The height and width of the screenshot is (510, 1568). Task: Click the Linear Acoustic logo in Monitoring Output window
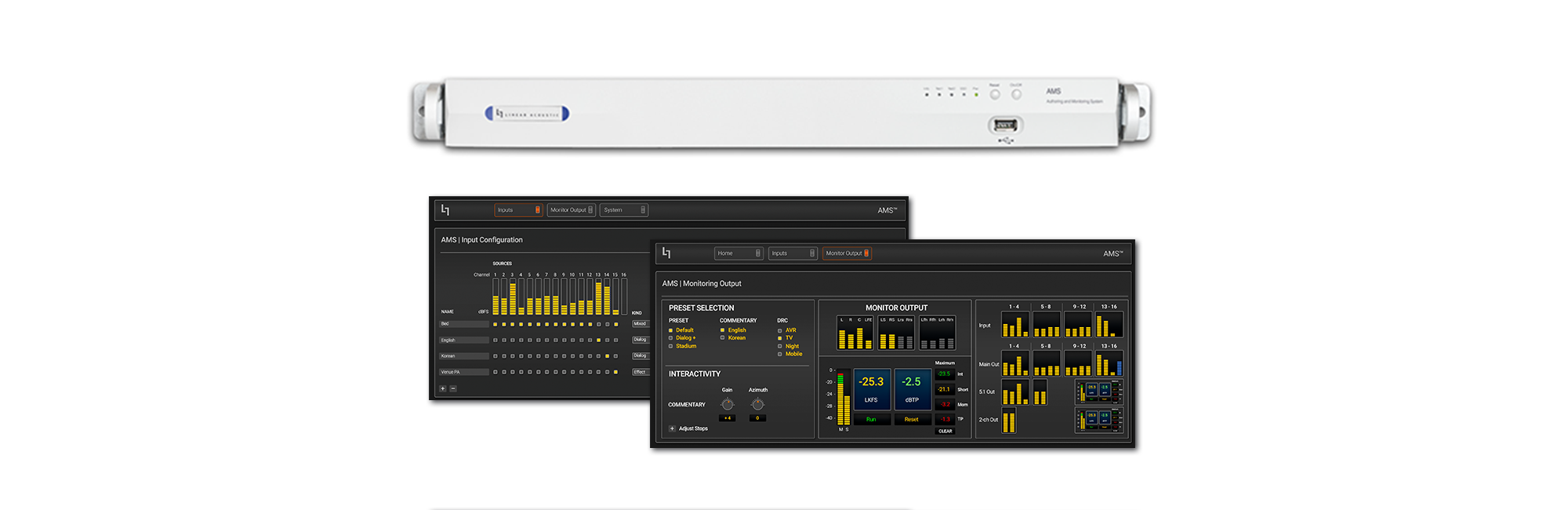pyautogui.click(x=666, y=253)
